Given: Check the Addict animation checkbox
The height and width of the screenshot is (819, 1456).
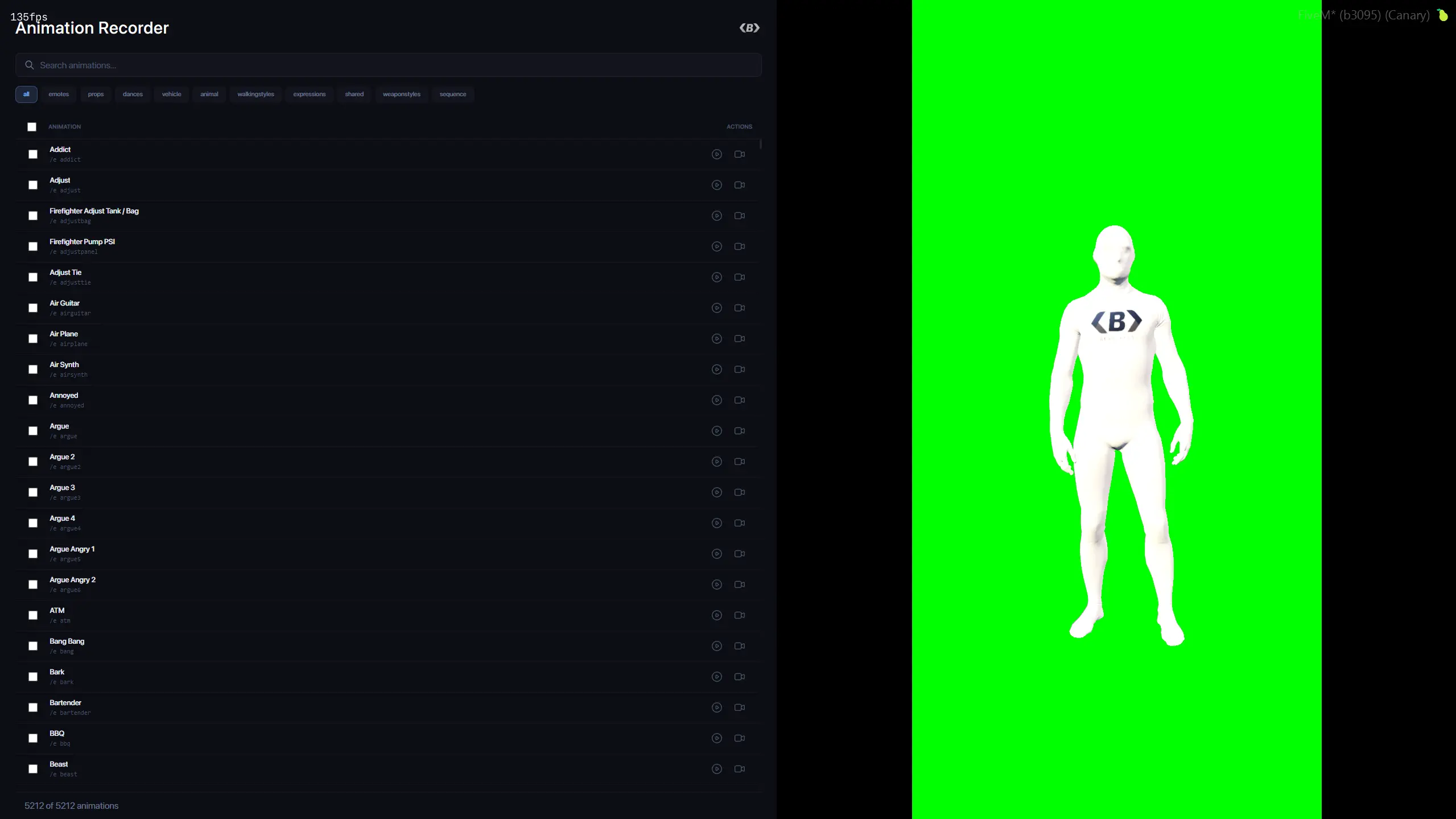Looking at the screenshot, I should [x=32, y=154].
